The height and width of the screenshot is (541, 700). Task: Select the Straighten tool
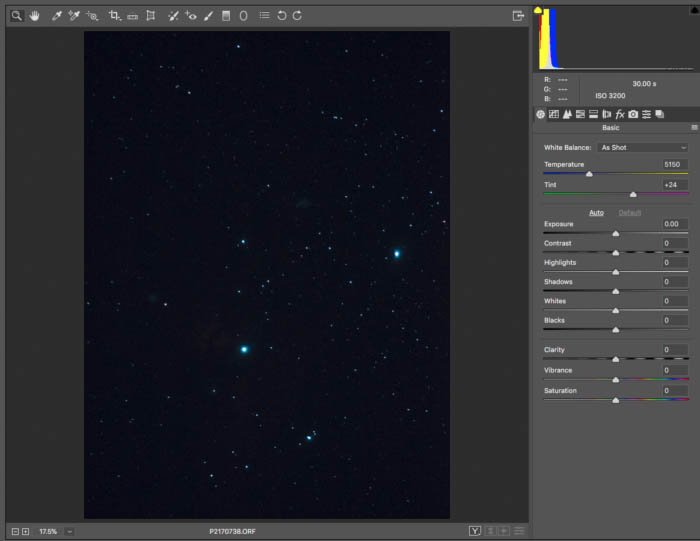tap(133, 17)
